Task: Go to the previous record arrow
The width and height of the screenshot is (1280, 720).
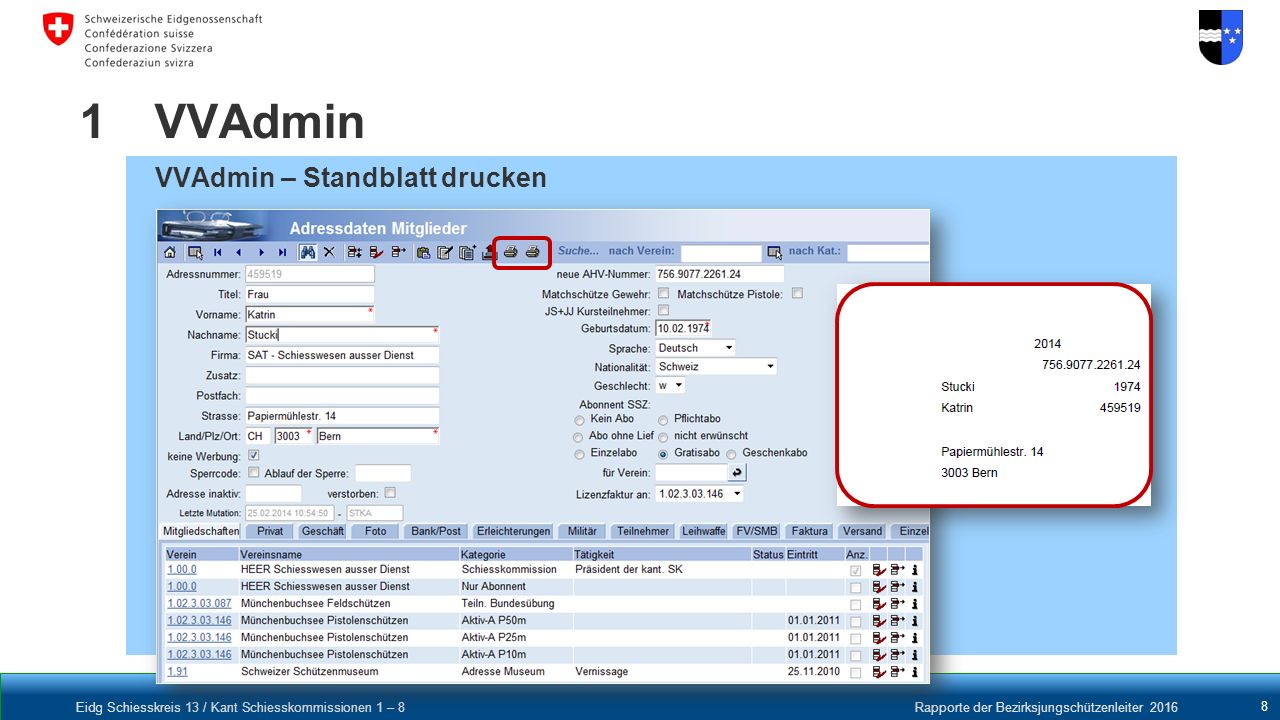Action: [239, 252]
